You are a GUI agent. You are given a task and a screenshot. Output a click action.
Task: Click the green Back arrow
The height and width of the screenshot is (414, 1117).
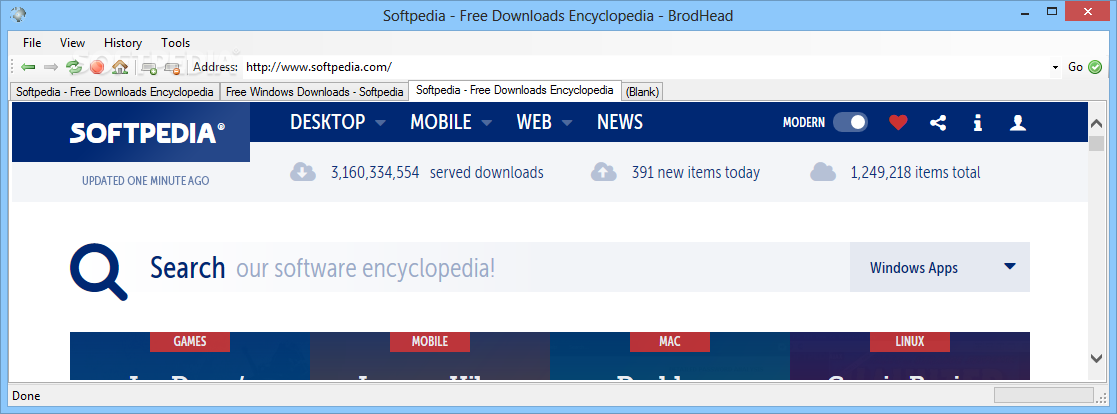pos(28,67)
